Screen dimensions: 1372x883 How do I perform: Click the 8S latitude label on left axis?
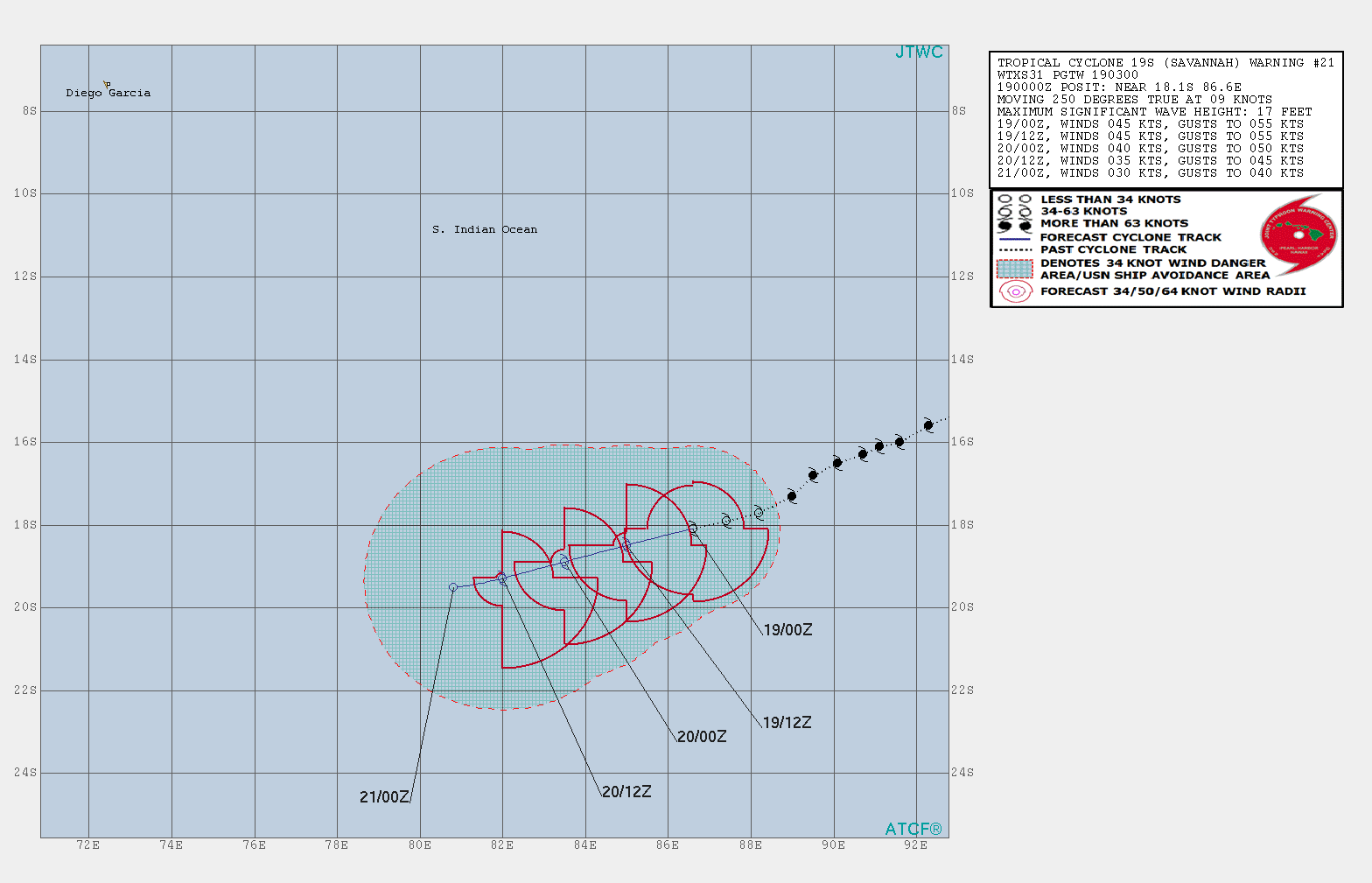[x=30, y=111]
